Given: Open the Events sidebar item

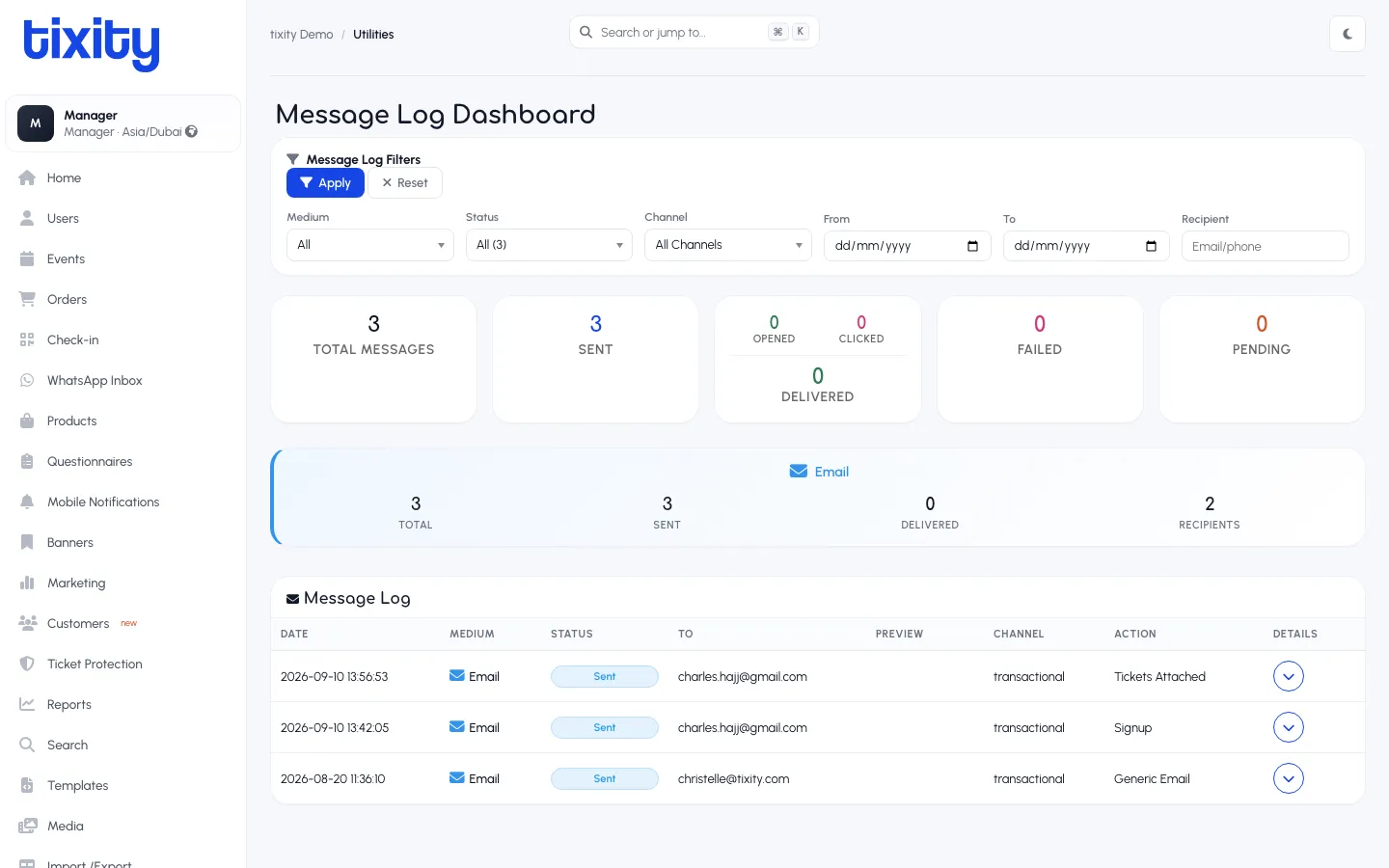Looking at the screenshot, I should pos(66,258).
